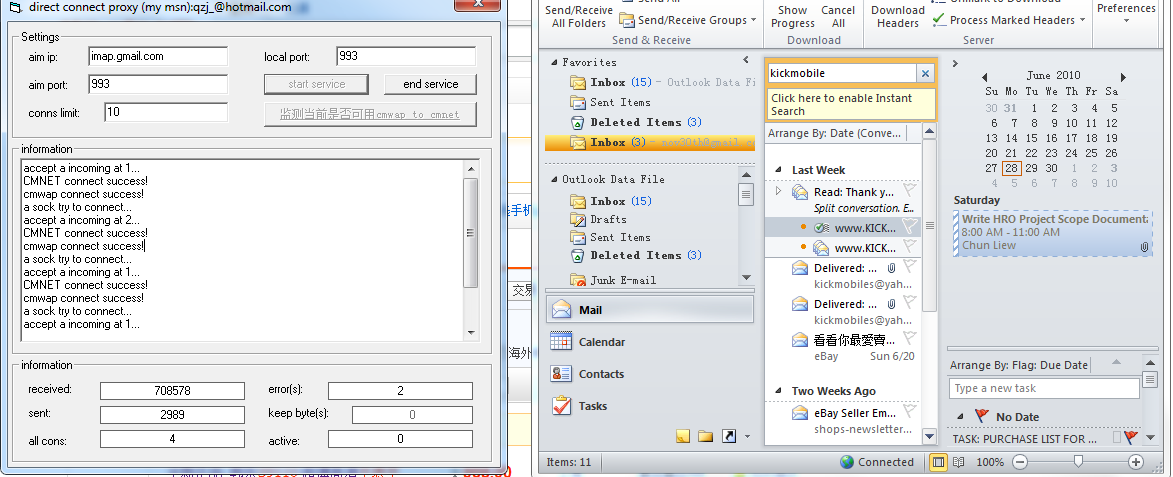Open Write HRO Project Scope appointment
Viewport: 1173px width, 477px height.
coord(1053,233)
